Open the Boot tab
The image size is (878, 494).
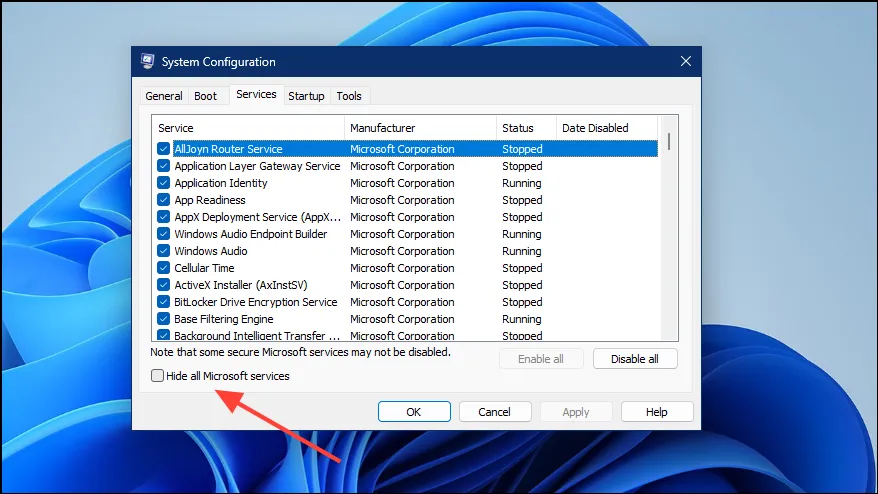[x=205, y=96]
